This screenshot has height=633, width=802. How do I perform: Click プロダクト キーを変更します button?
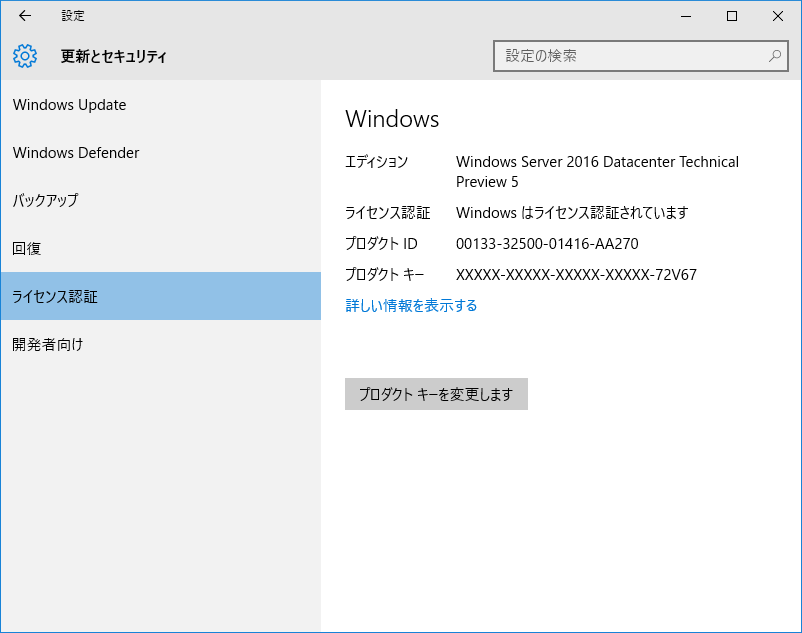pos(436,394)
